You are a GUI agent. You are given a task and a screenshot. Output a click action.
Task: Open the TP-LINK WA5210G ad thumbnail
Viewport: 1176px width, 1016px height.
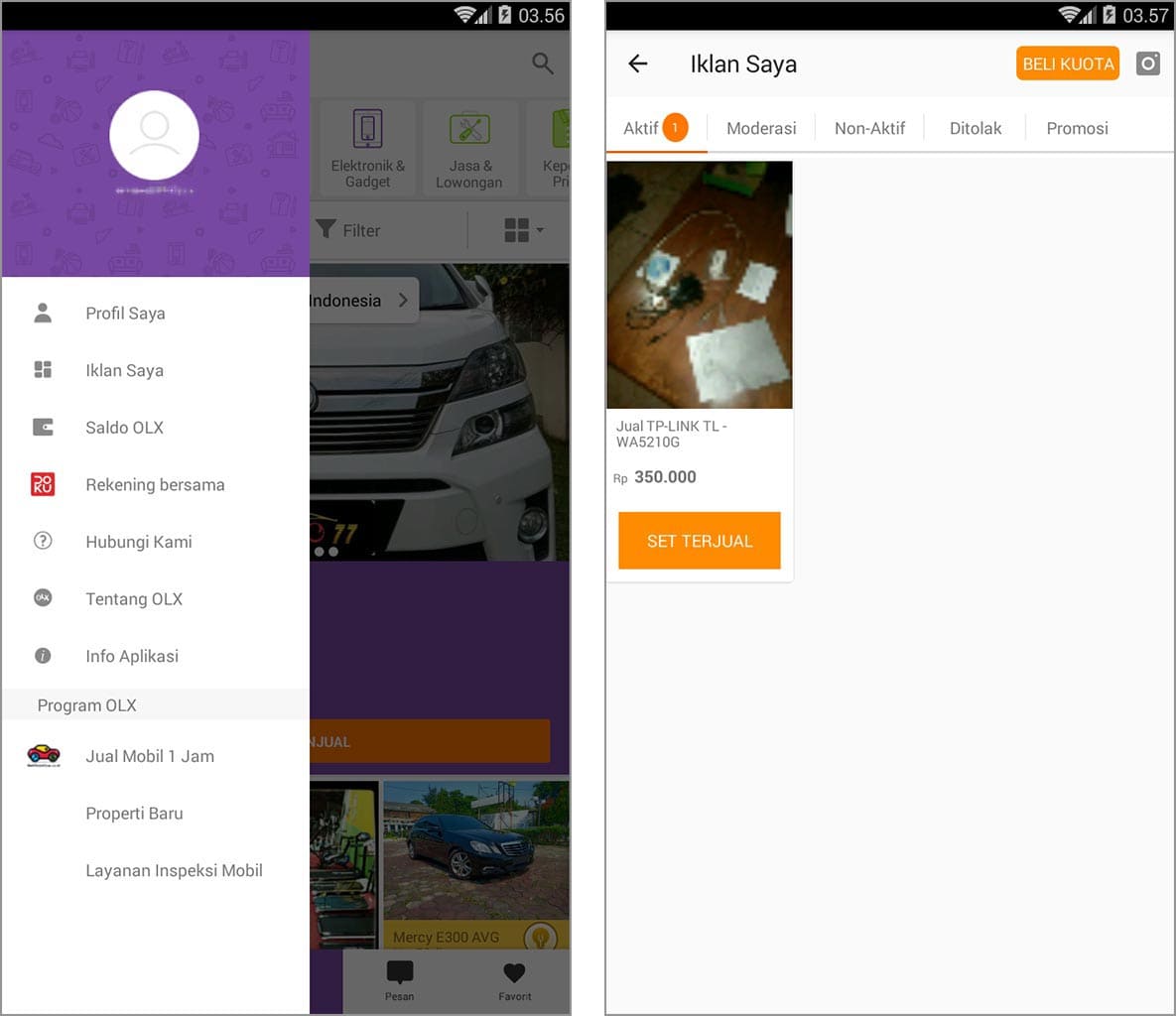tap(700, 285)
